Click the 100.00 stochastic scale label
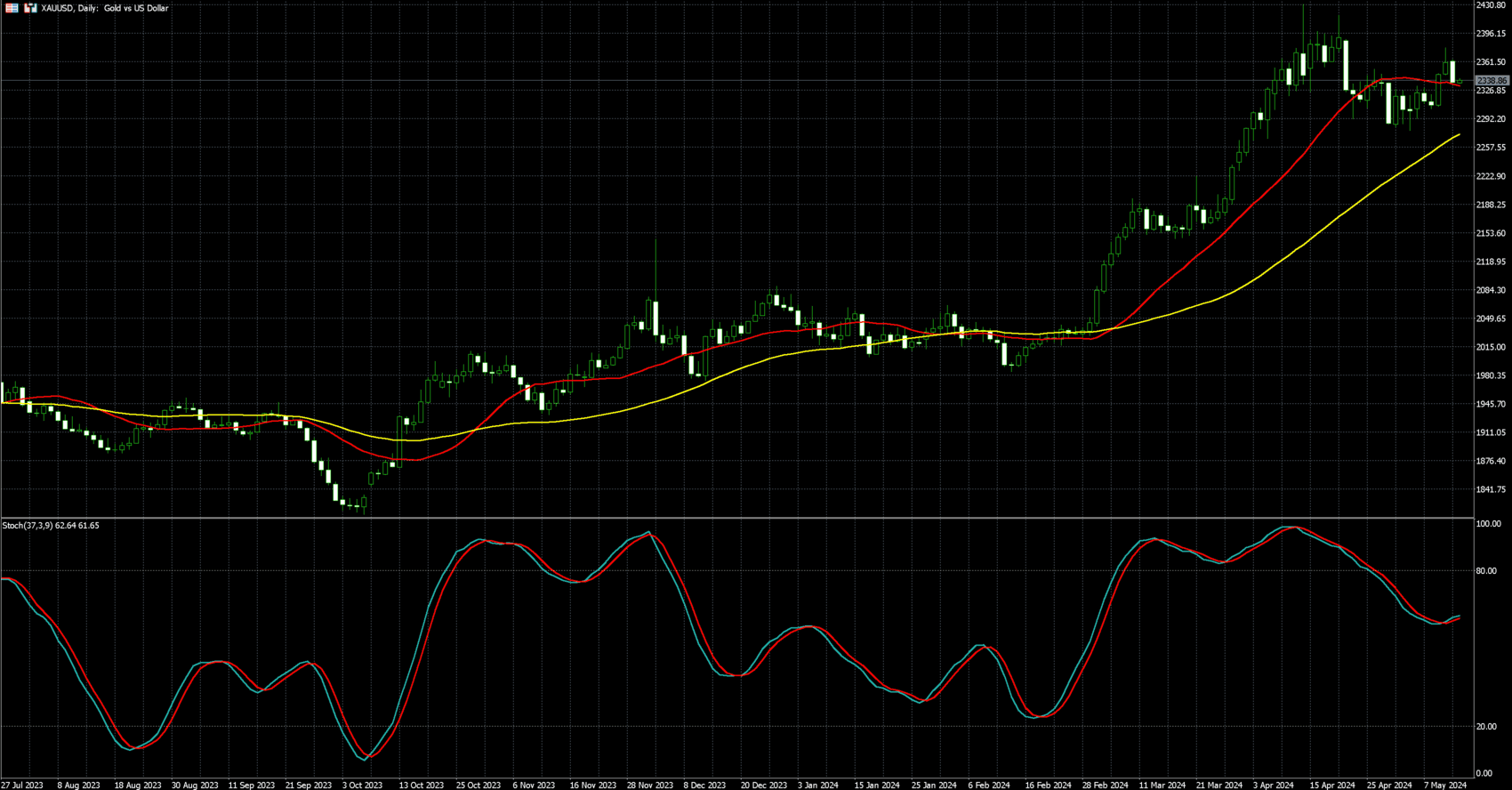The width and height of the screenshot is (1512, 790). click(1488, 524)
